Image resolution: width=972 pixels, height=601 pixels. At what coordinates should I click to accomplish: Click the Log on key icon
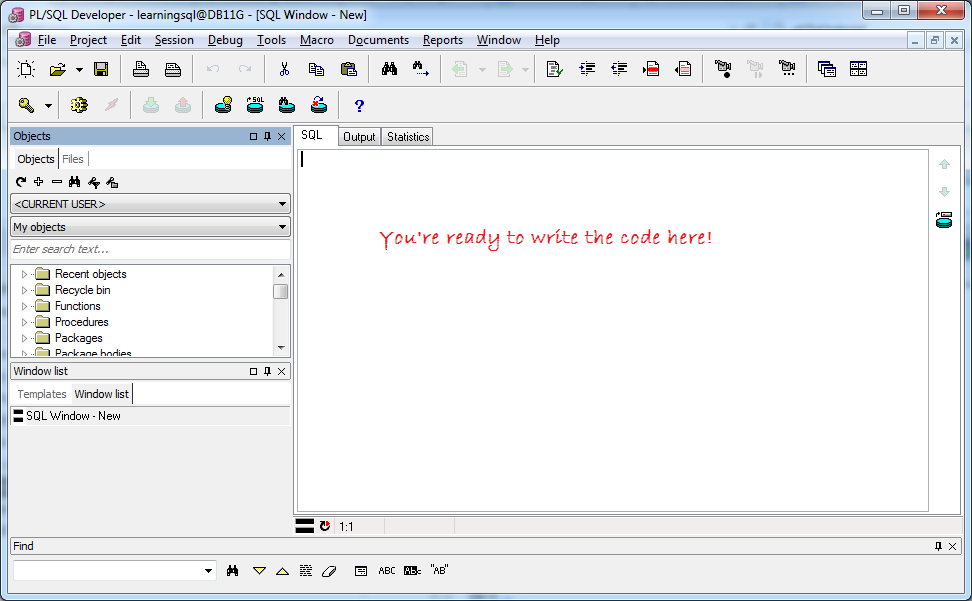tap(26, 105)
